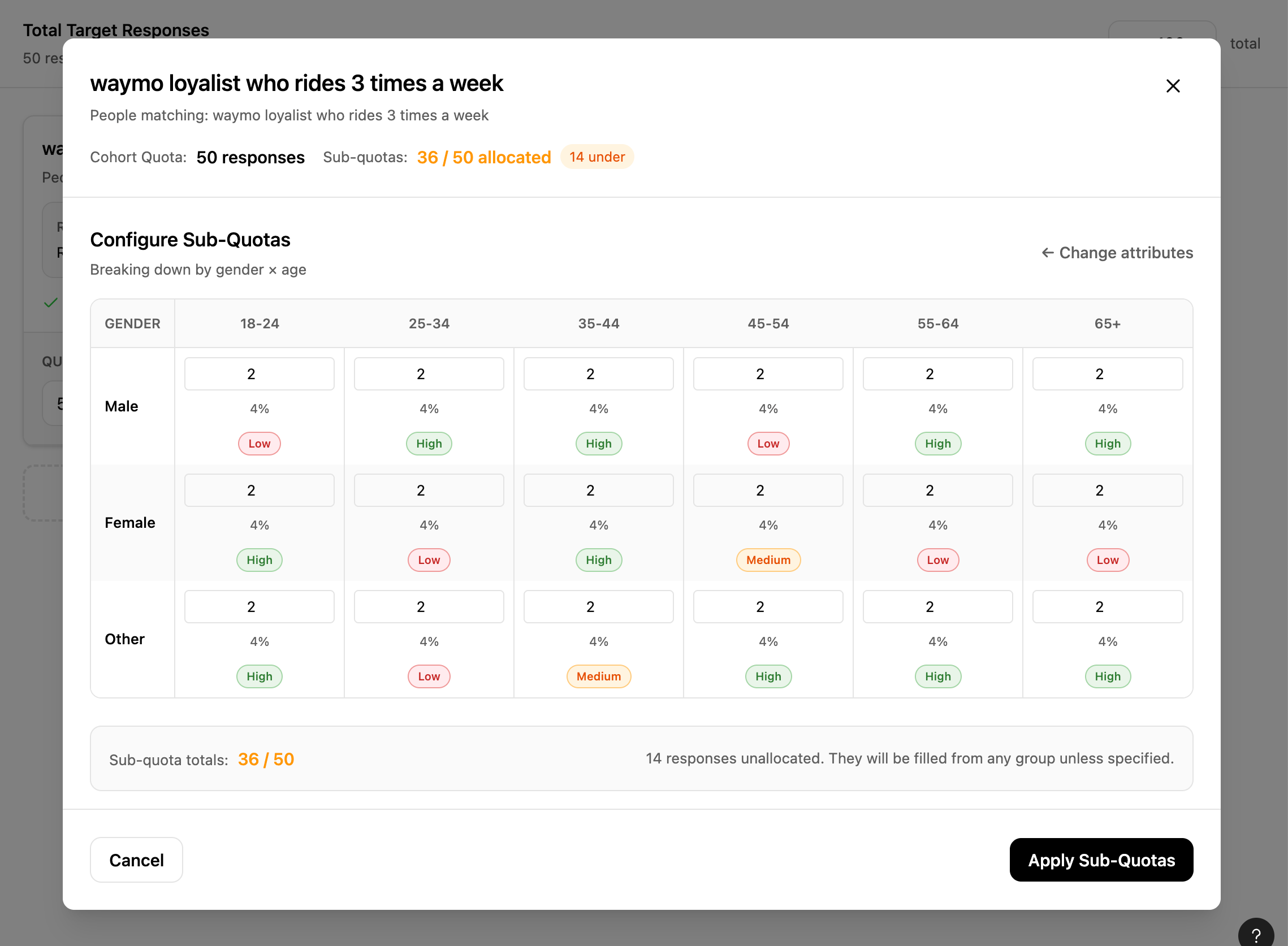Image resolution: width=1288 pixels, height=946 pixels.
Task: Close the sub-quota dialog with X icon
Action: point(1172,86)
